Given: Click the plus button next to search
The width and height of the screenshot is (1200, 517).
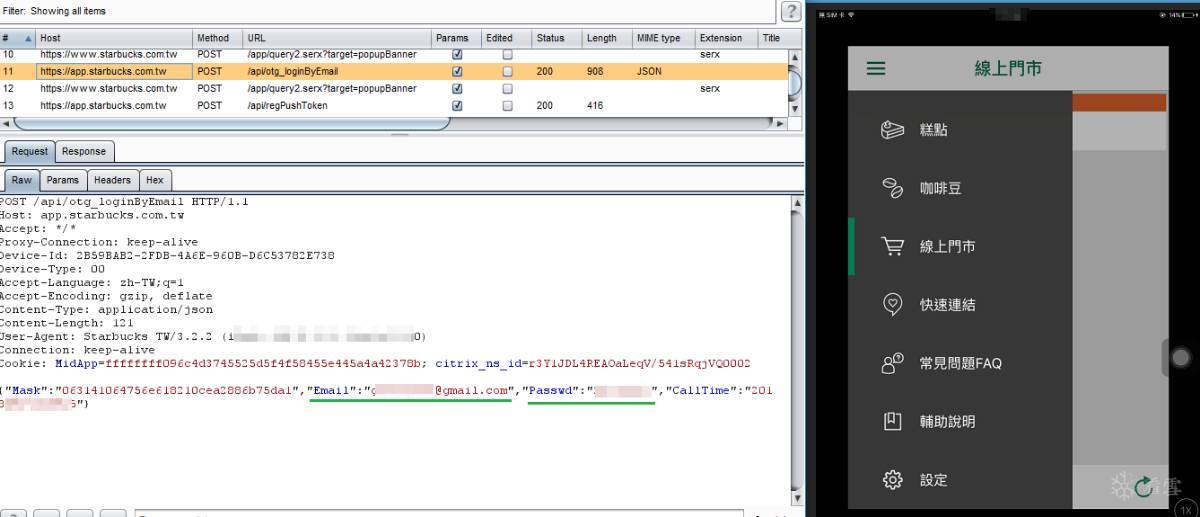Looking at the screenshot, I should 79,513.
